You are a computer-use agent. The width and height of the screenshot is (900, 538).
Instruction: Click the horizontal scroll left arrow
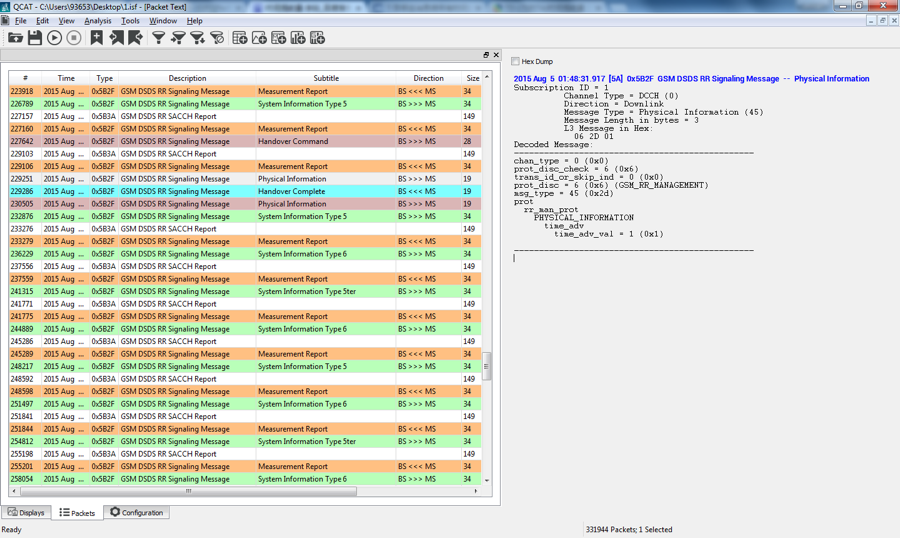(x=14, y=491)
